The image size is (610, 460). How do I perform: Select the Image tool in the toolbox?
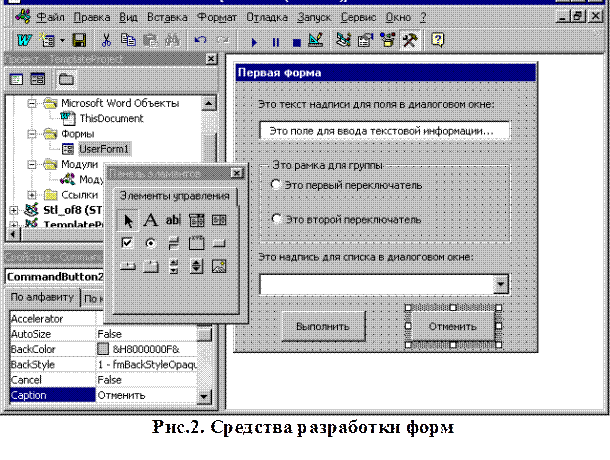[x=219, y=267]
